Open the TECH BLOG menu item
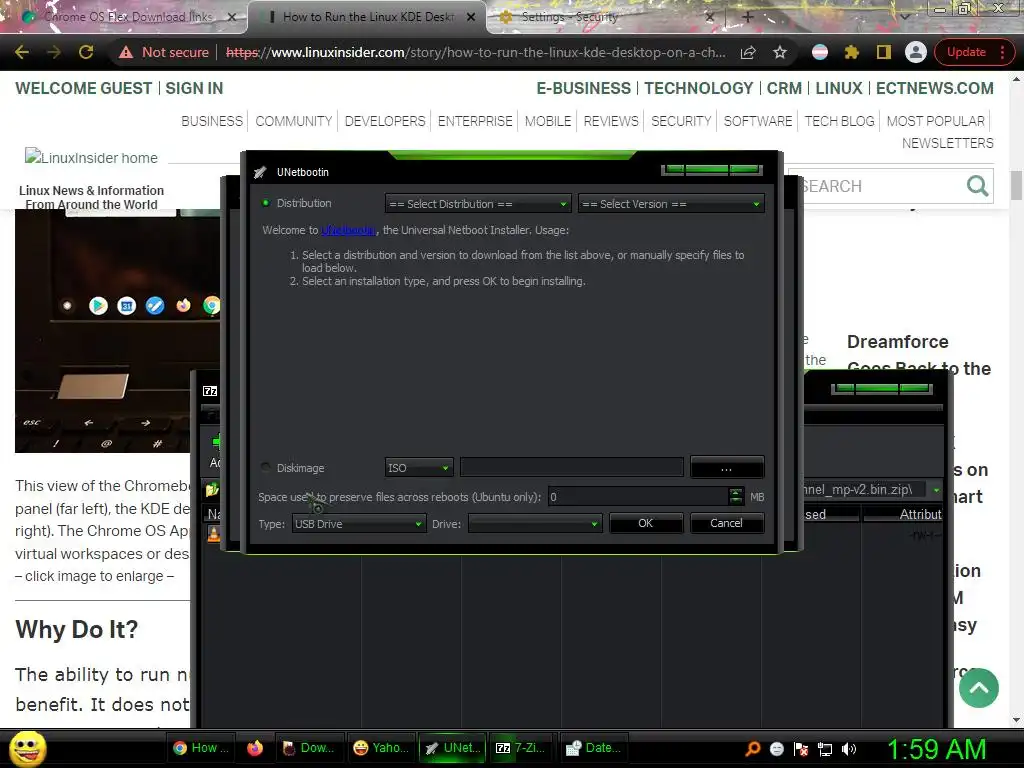 (839, 121)
